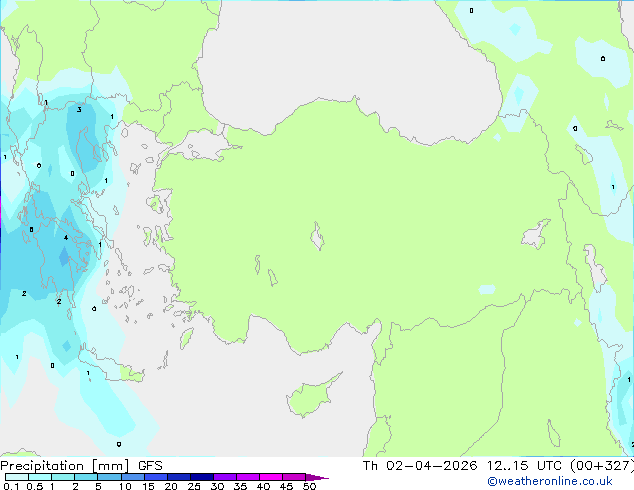Click the Cyprus island on the map

313,395
